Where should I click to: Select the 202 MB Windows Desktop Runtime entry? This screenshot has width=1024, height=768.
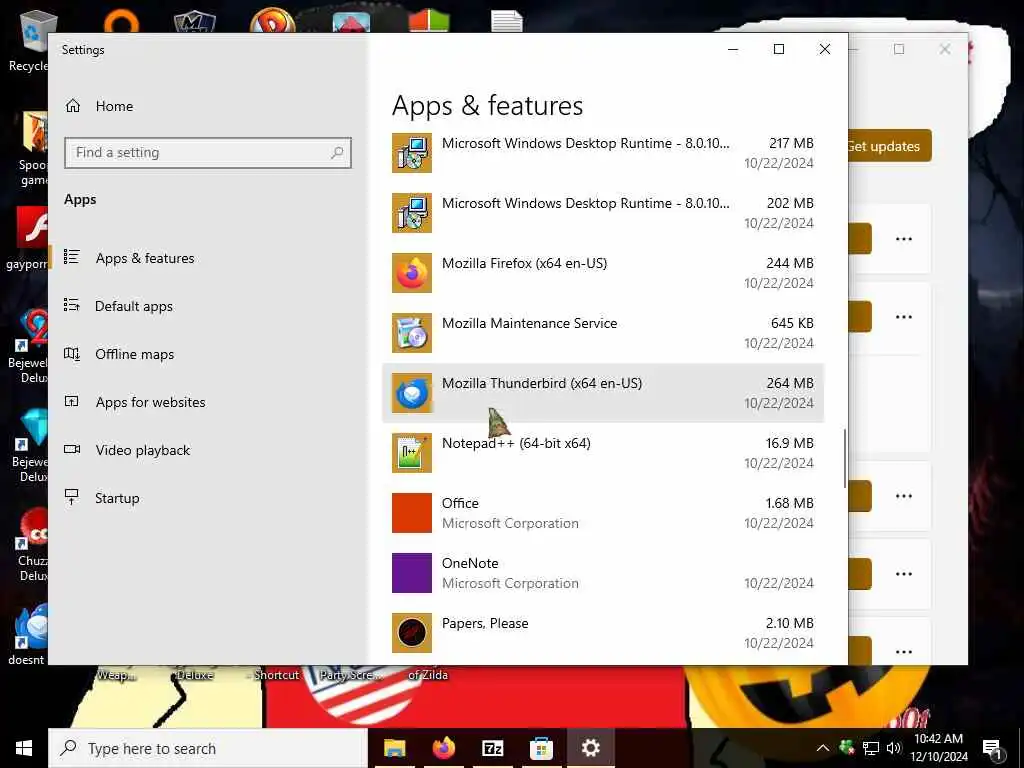(x=603, y=213)
